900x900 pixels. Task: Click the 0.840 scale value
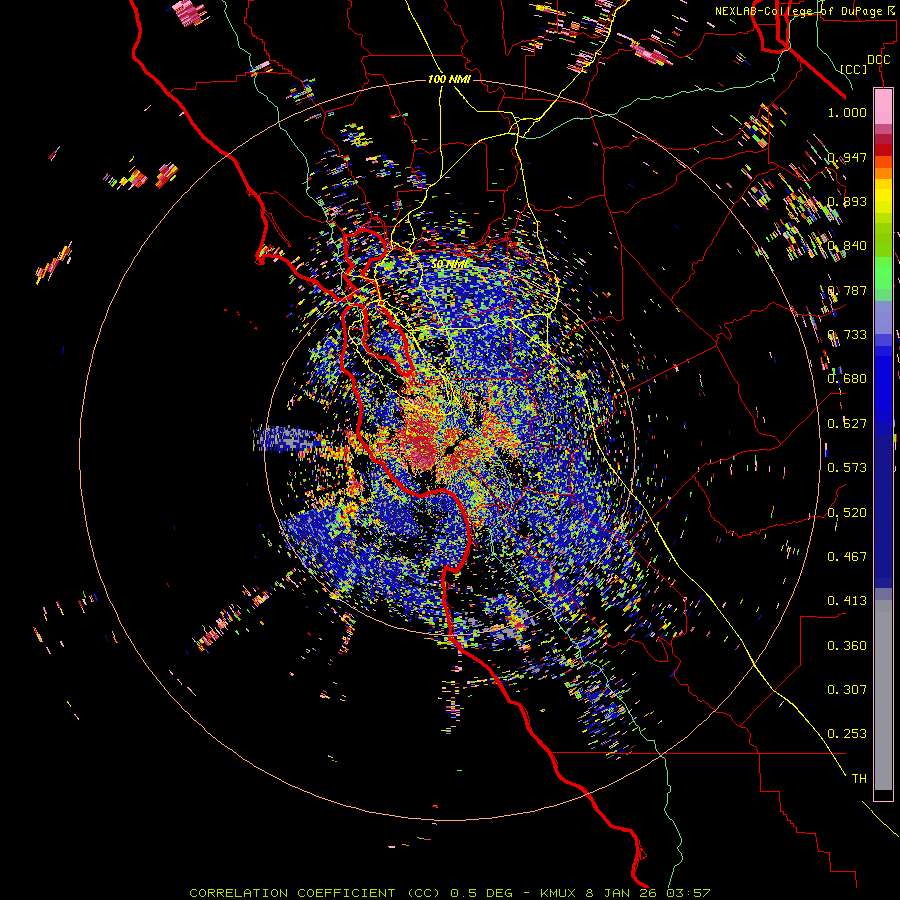(x=847, y=246)
